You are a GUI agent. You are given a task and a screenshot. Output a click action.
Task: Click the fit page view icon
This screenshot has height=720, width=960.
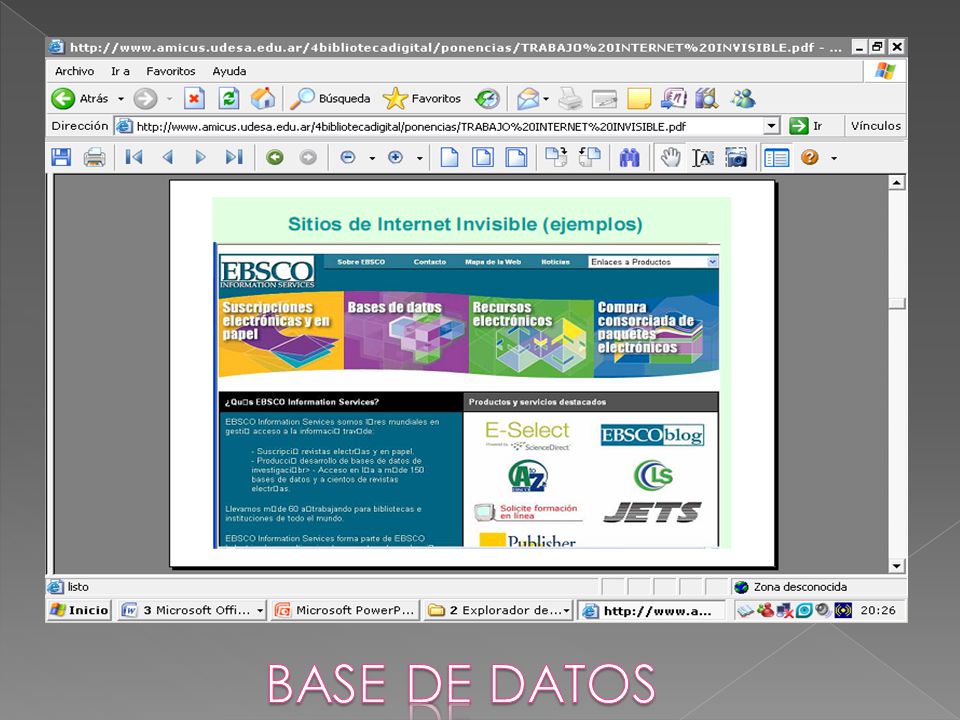point(482,157)
